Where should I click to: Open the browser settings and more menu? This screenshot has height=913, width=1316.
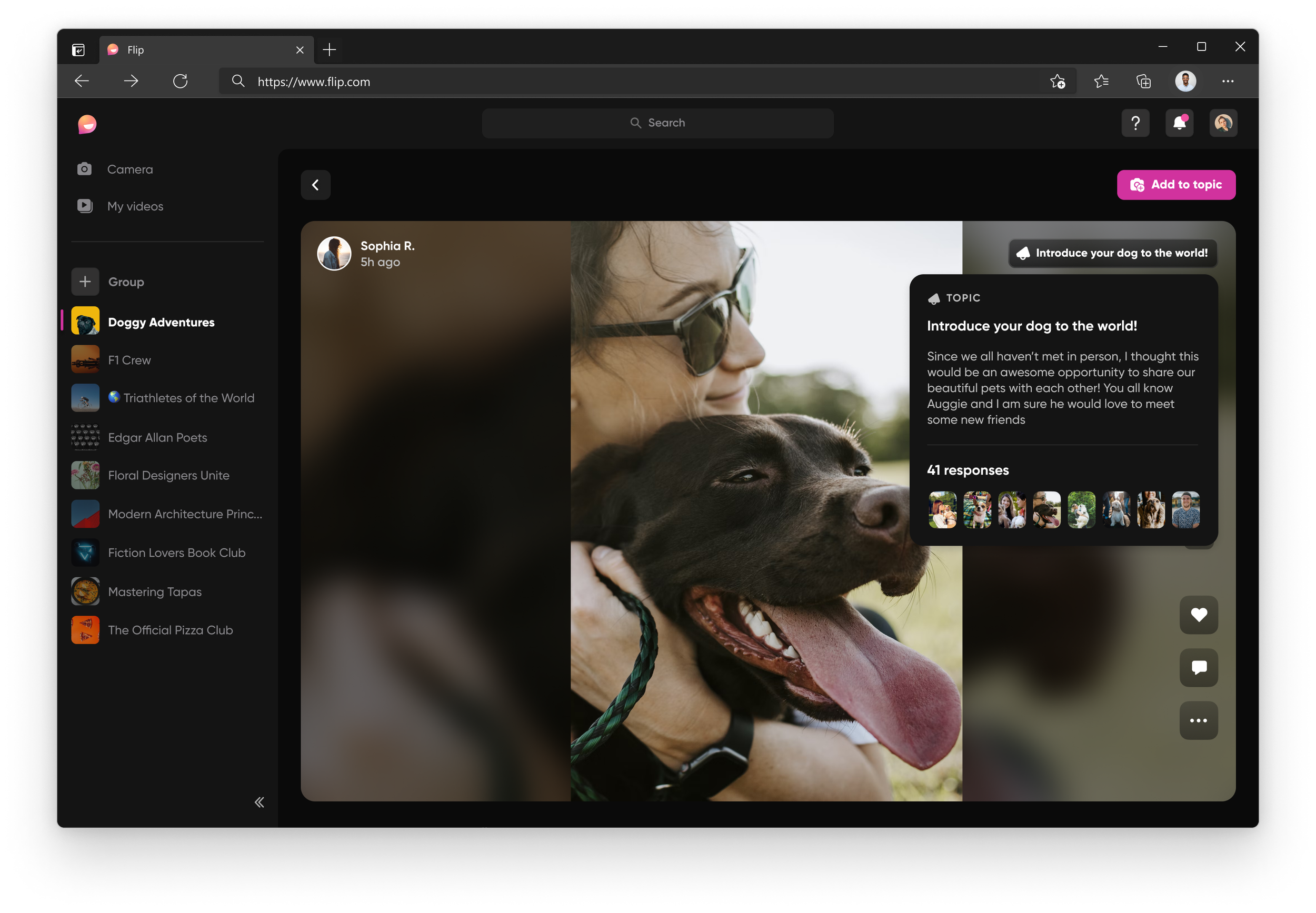coord(1228,81)
